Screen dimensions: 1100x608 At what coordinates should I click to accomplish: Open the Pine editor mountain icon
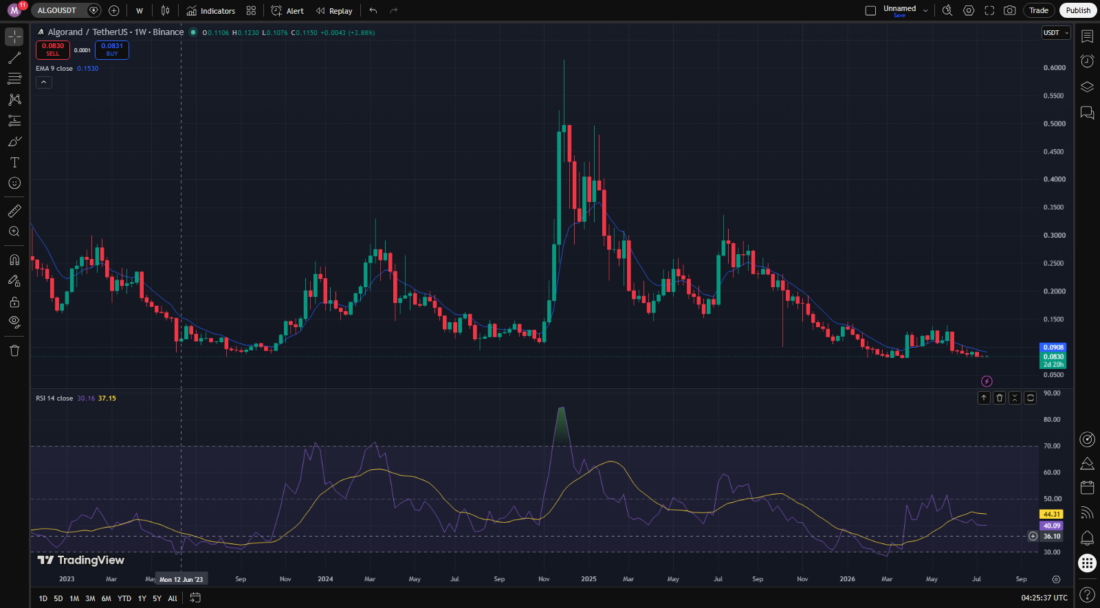[1087, 464]
